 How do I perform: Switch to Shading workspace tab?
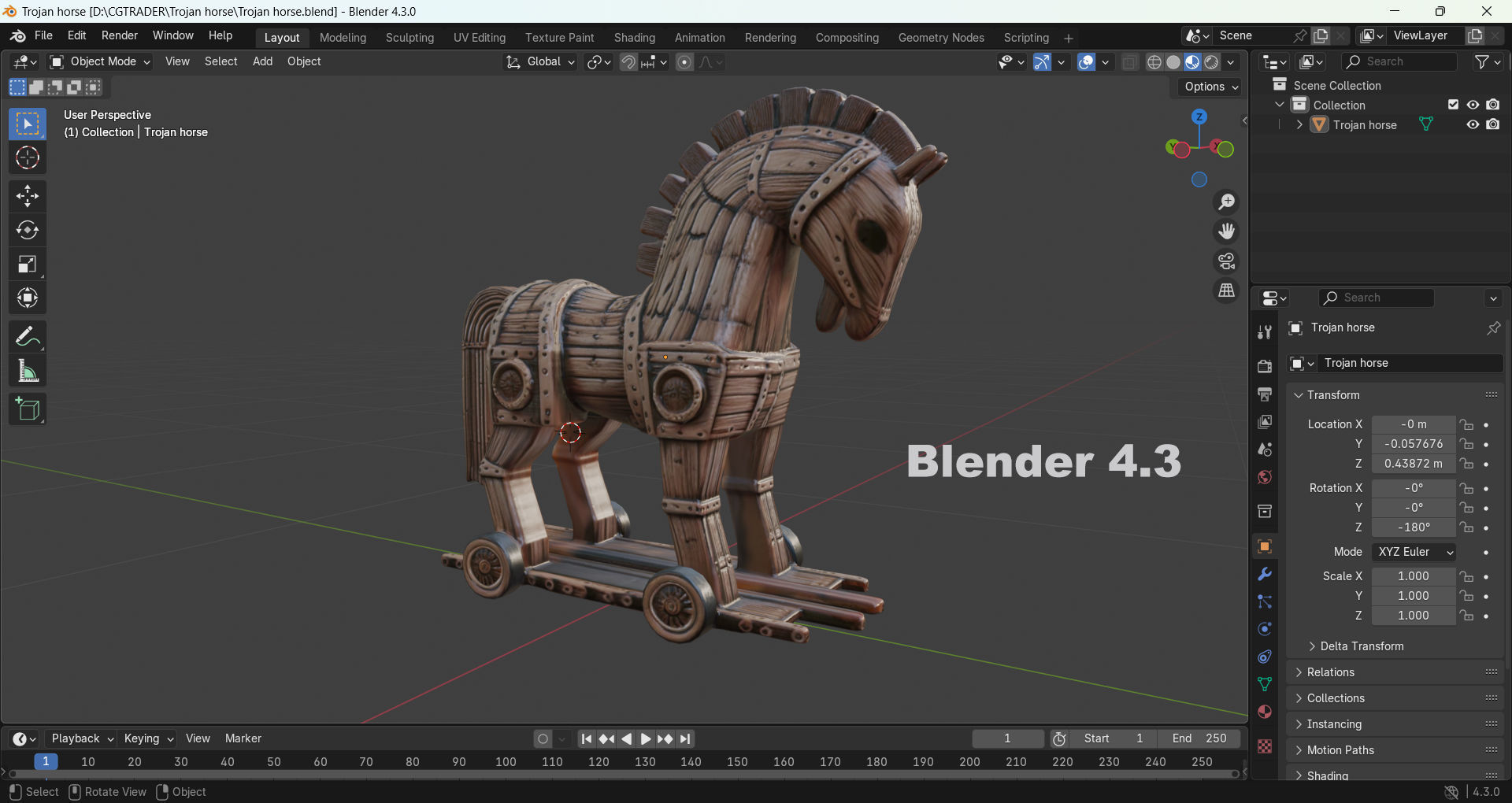point(635,38)
